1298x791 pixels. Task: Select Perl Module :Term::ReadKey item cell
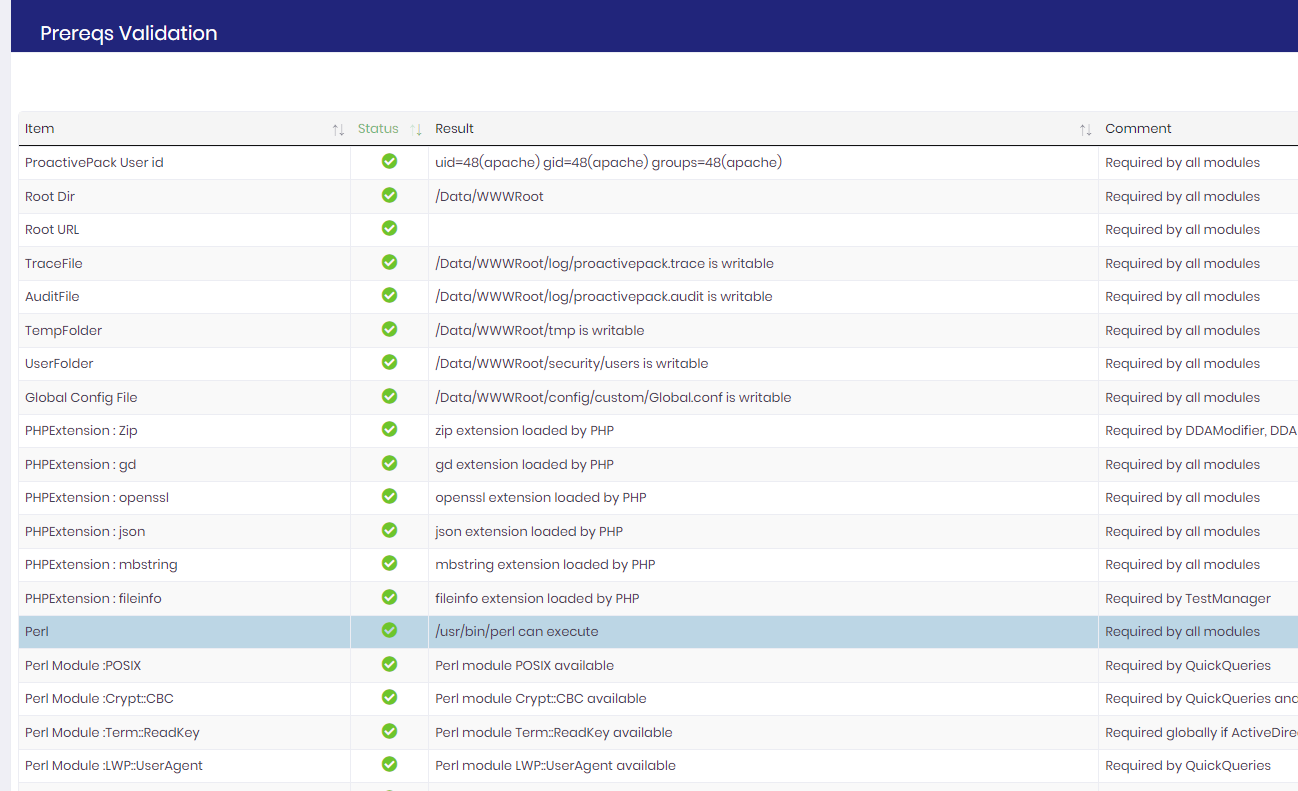click(184, 732)
